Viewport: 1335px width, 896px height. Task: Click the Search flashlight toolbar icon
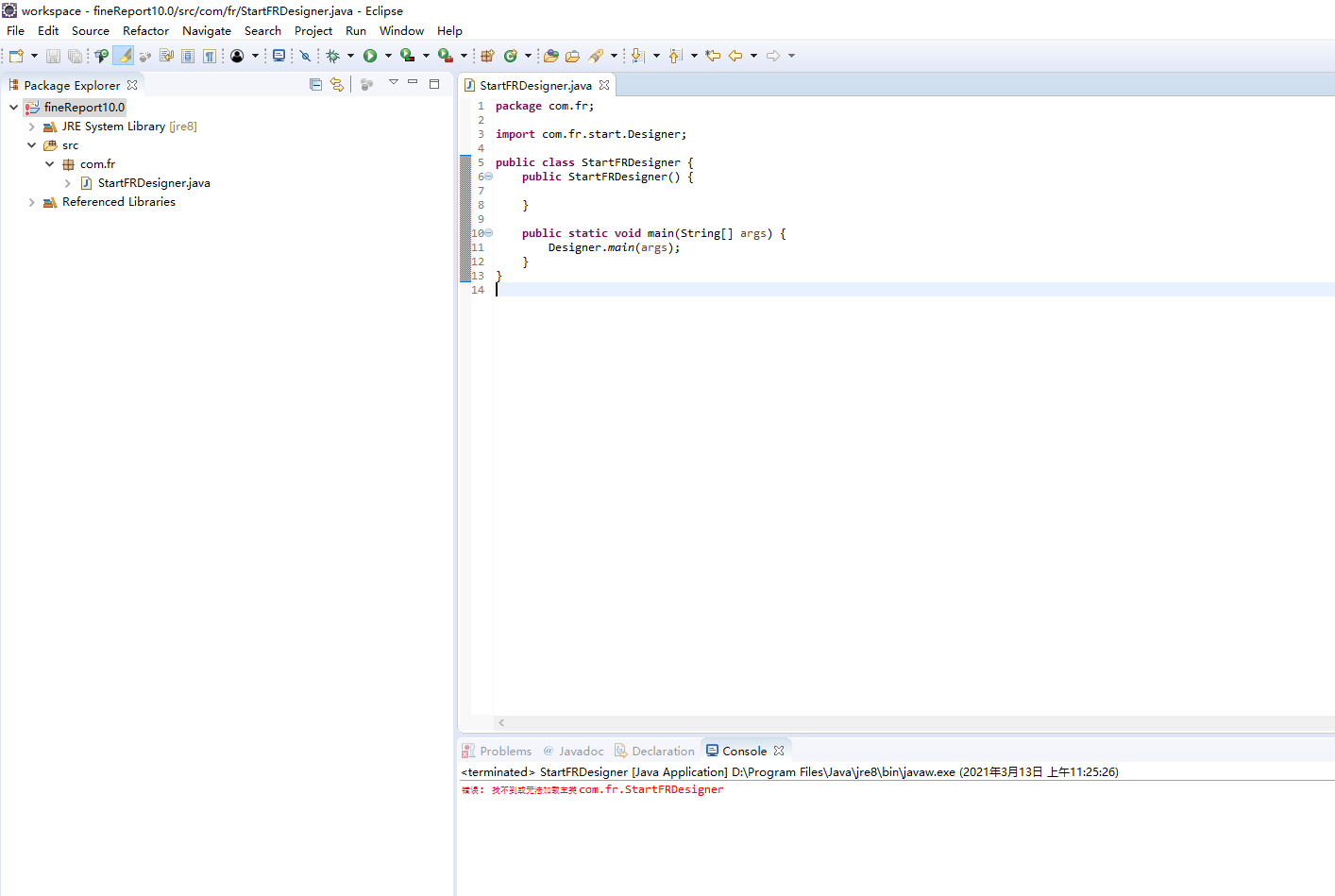[596, 56]
